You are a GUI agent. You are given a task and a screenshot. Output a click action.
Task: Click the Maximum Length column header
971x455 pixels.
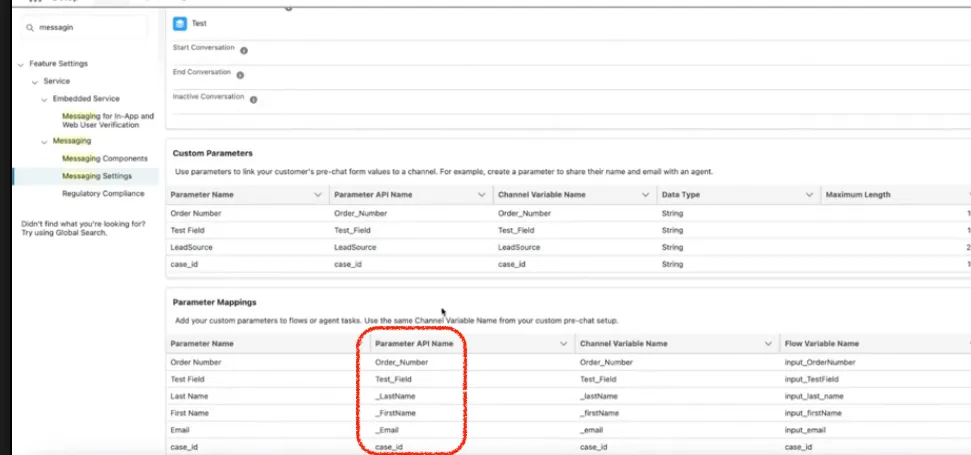[x=858, y=194]
